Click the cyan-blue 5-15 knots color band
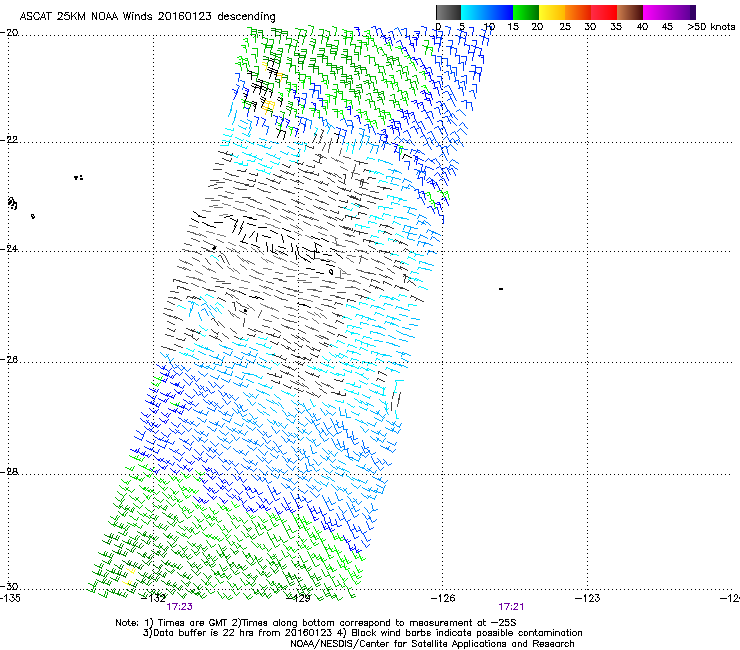Viewport: 740px width, 650px height. pos(487,12)
